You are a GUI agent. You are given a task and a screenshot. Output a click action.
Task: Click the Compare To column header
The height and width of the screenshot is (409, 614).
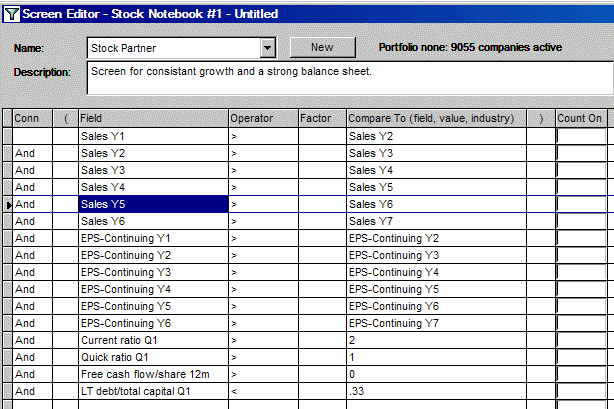pyautogui.click(x=436, y=118)
